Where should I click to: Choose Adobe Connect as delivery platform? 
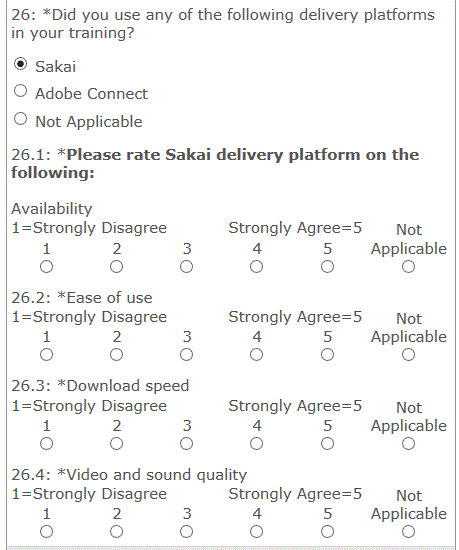tap(20, 91)
